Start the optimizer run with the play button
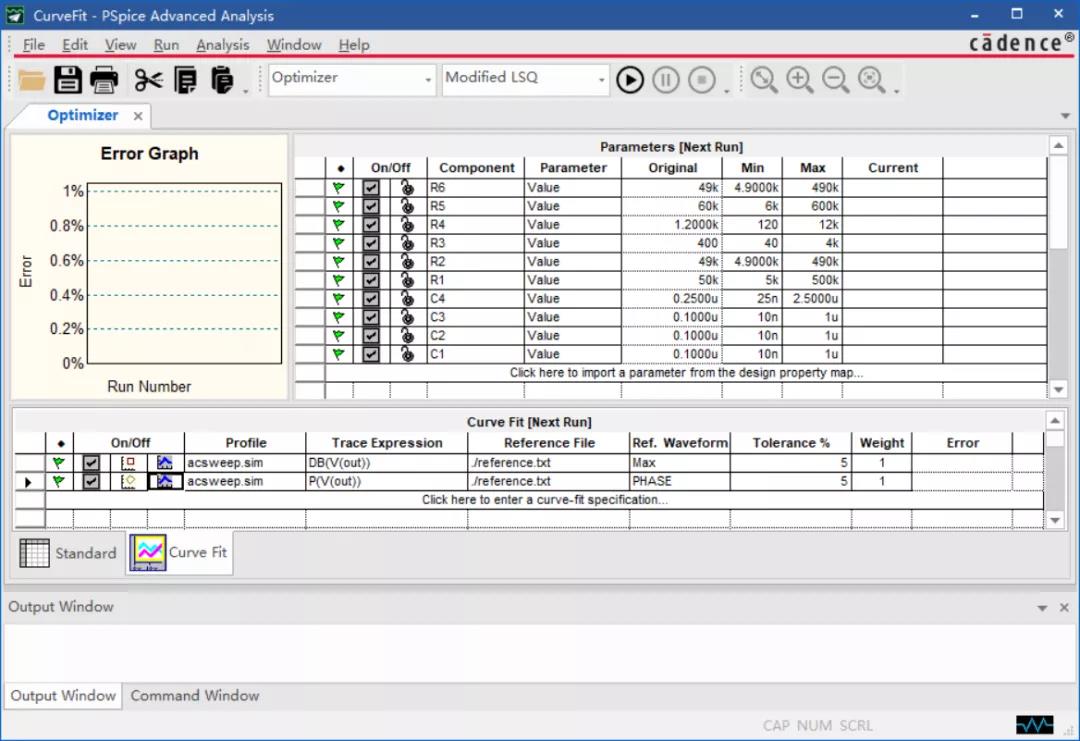 pyautogui.click(x=630, y=80)
